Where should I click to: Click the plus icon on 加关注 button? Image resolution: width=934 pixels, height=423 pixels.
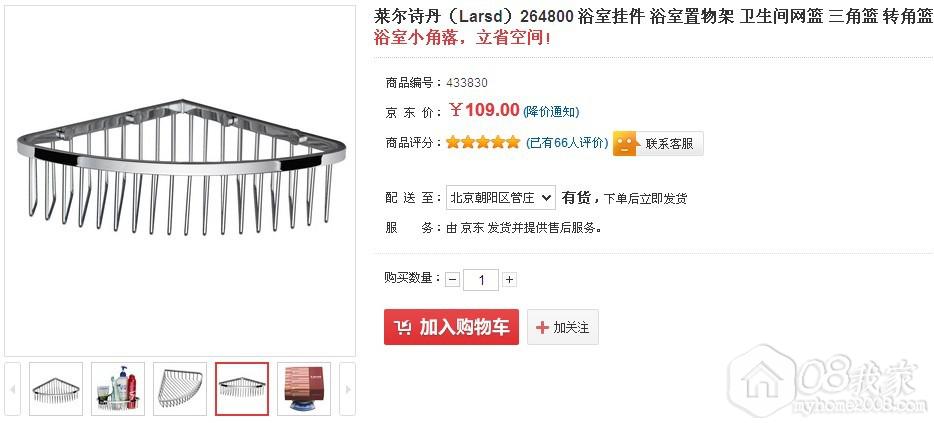(x=542, y=327)
